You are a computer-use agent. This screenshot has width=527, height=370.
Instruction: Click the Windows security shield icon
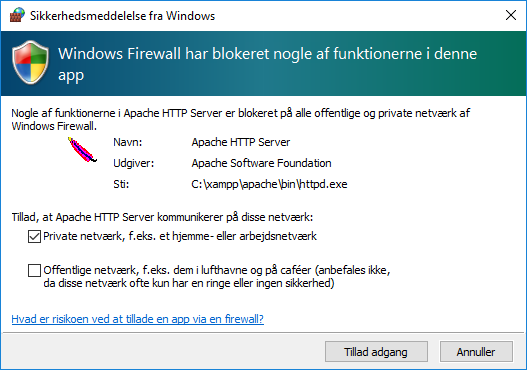[31, 63]
